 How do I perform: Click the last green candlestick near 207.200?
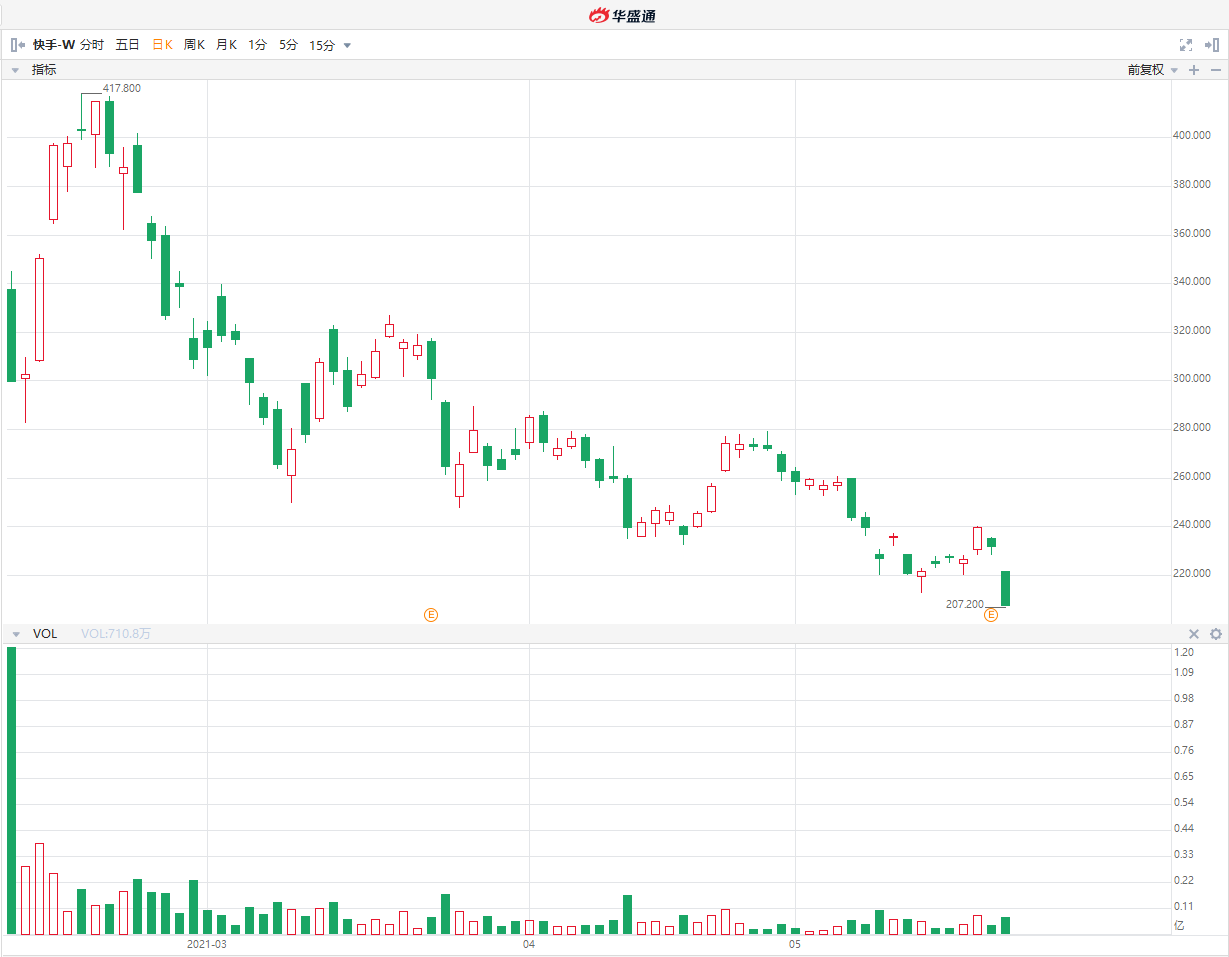click(x=1005, y=588)
